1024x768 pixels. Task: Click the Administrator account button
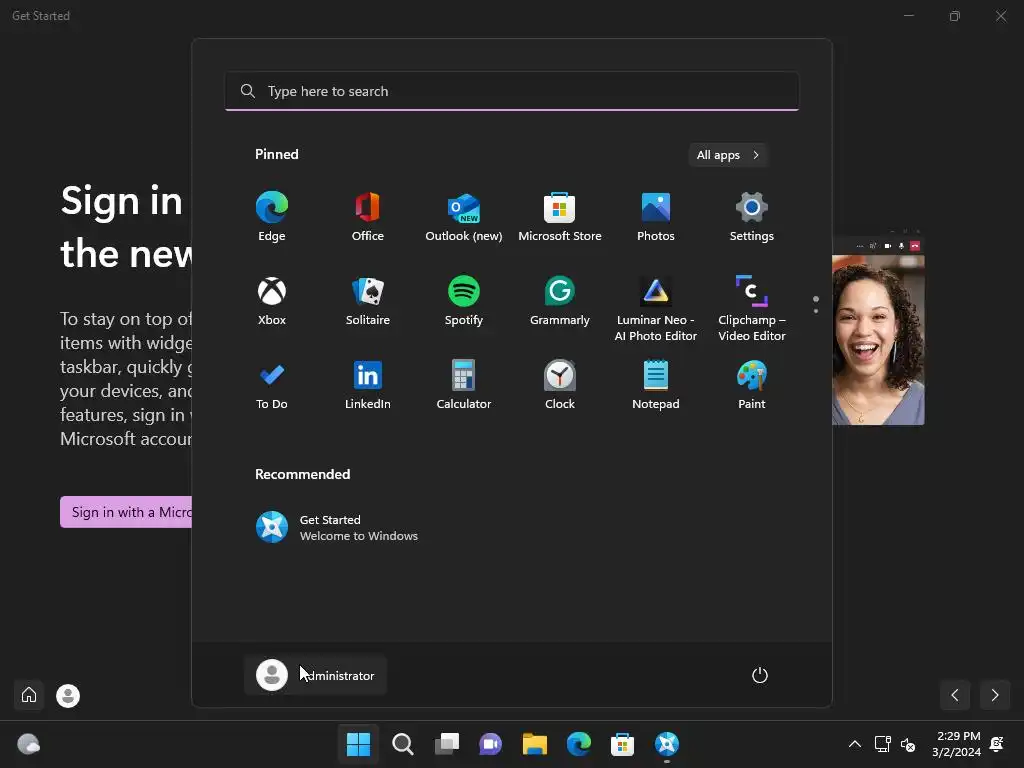[x=316, y=675]
